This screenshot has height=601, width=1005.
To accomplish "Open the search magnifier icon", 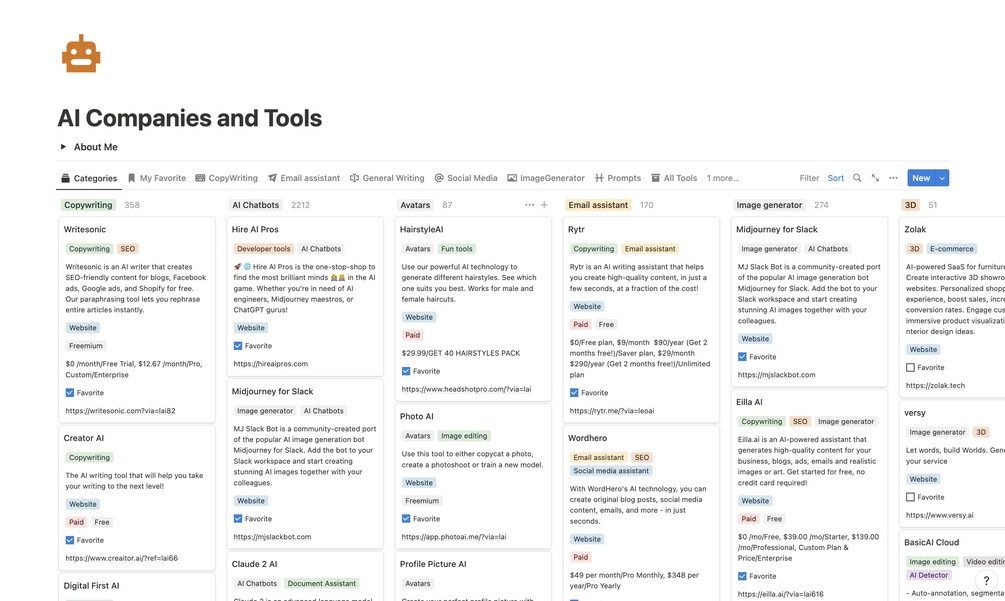I will point(857,178).
